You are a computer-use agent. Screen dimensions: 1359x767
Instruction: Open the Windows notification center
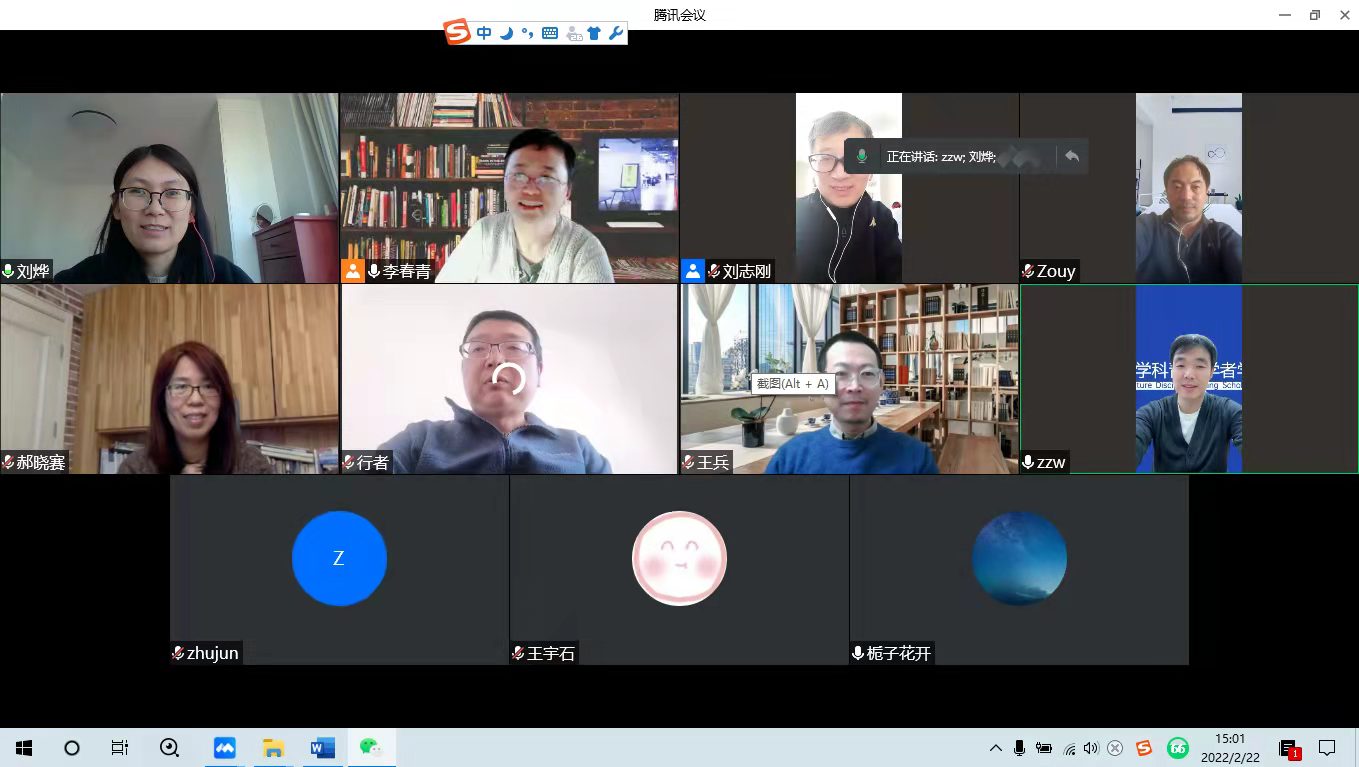1327,748
